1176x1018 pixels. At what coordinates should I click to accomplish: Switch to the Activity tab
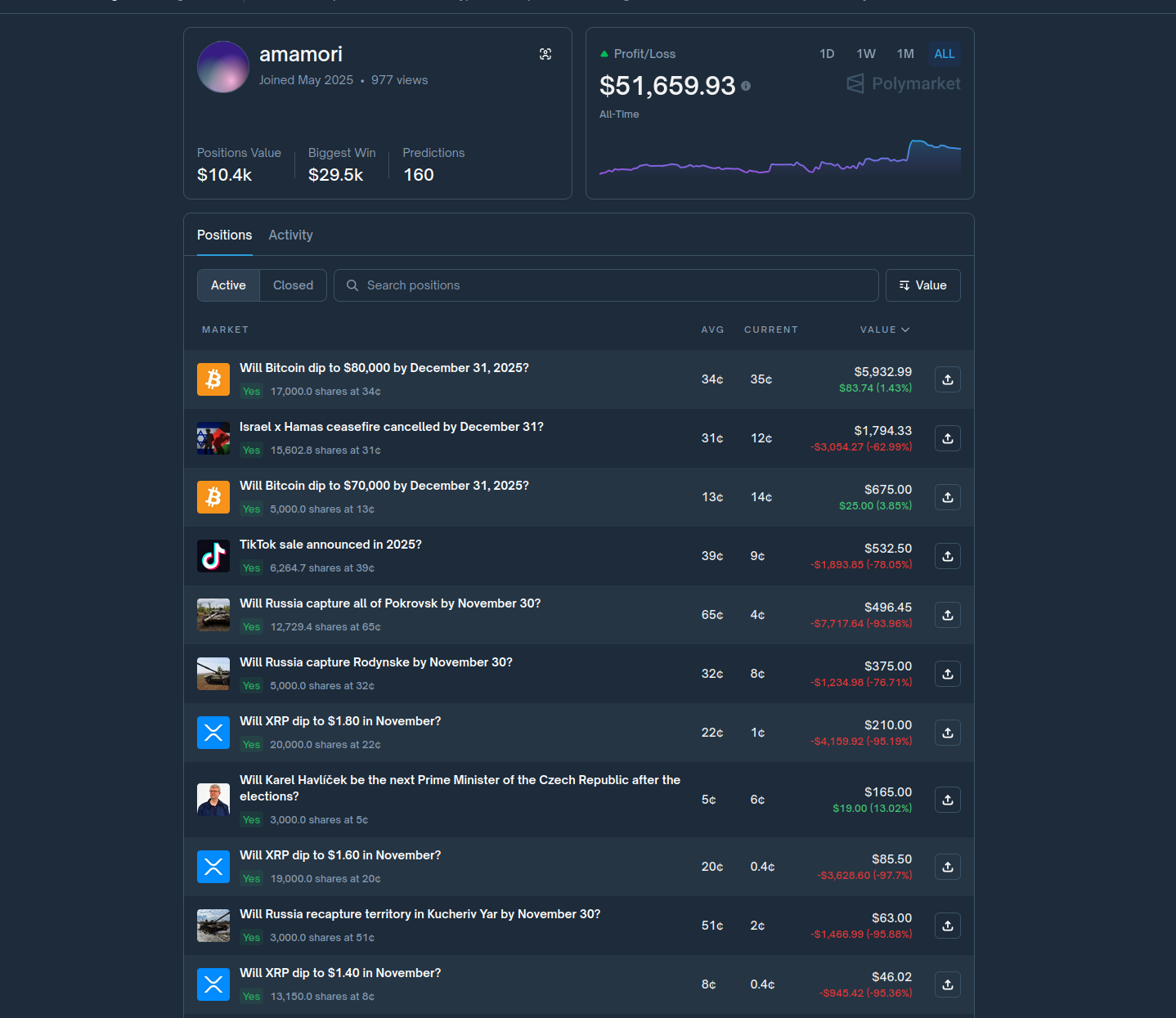tap(291, 235)
